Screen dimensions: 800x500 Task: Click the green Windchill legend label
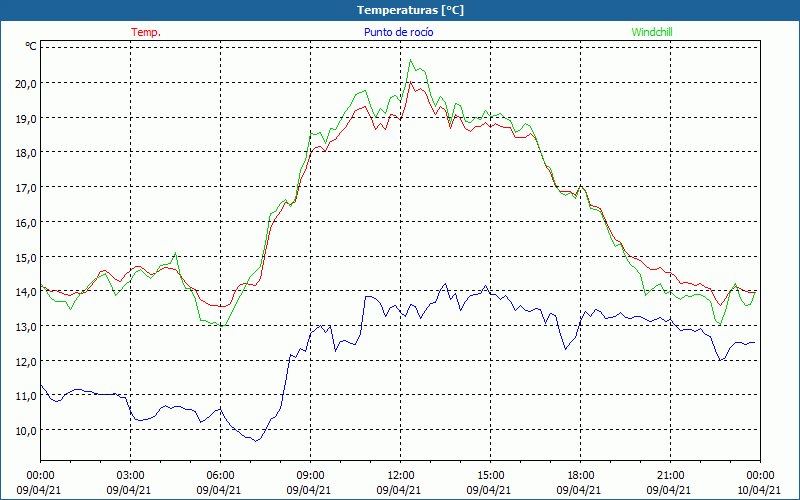tap(652, 32)
